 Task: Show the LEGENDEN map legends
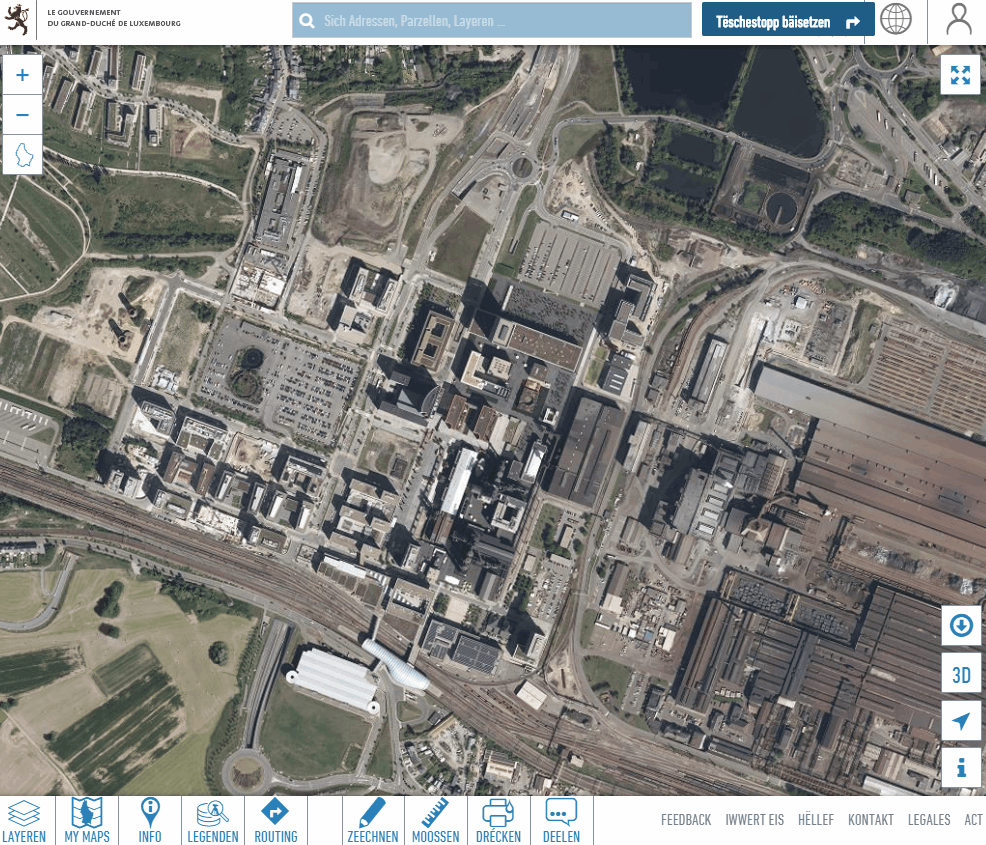(x=212, y=820)
